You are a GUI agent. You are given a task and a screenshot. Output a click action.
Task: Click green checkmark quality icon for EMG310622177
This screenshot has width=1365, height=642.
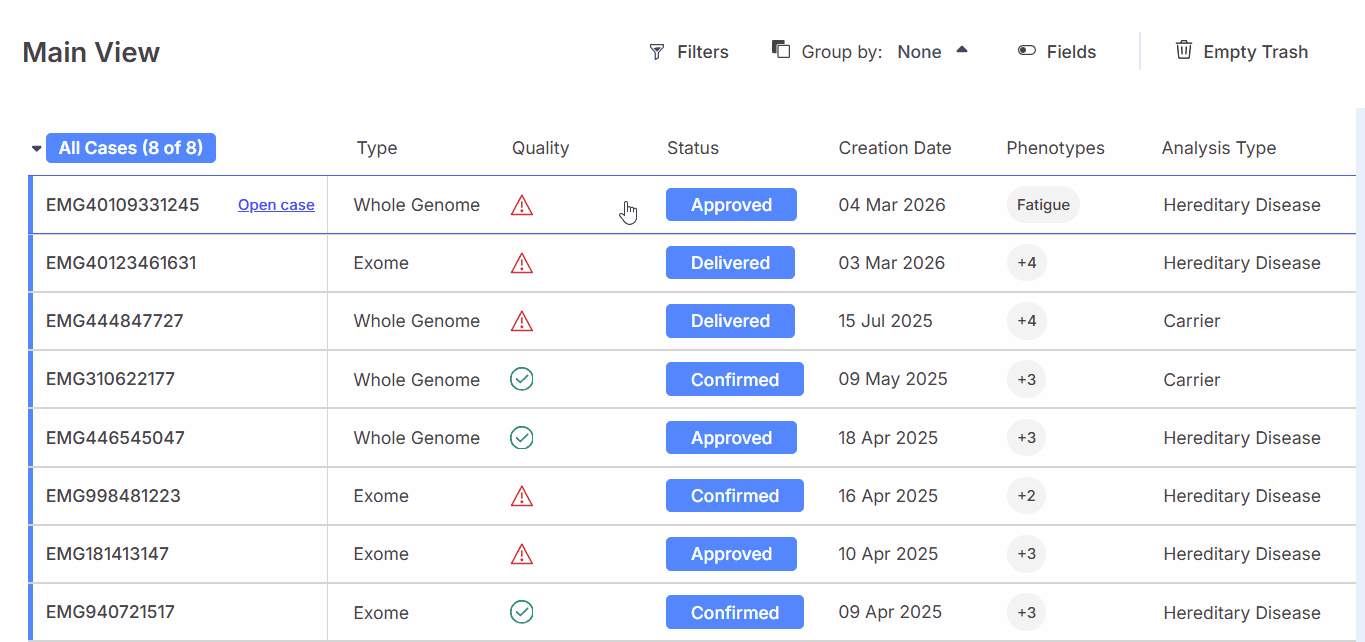[x=522, y=379]
